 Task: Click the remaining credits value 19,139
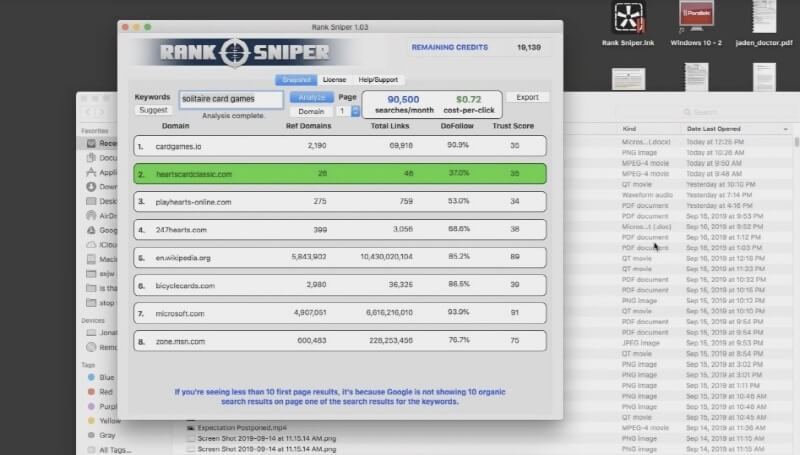529,47
